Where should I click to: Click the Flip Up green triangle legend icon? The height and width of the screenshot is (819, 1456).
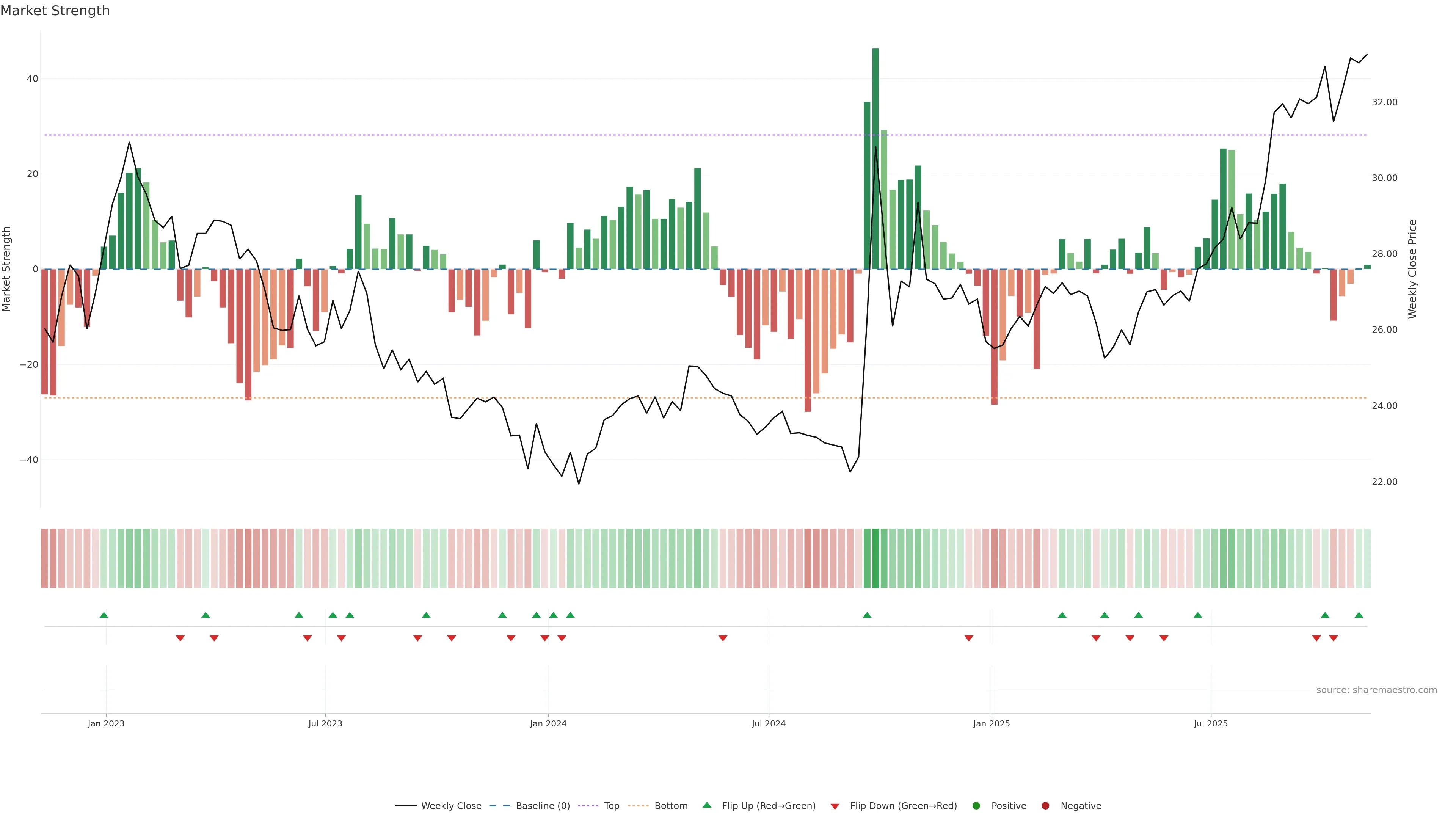coord(706,805)
